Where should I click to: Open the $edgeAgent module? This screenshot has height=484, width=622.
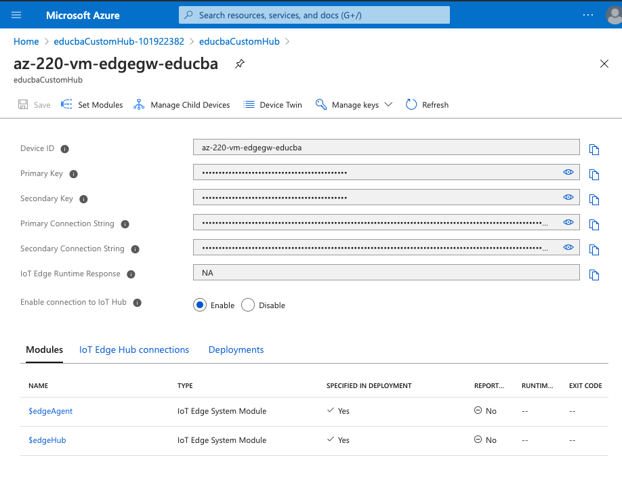(x=50, y=411)
